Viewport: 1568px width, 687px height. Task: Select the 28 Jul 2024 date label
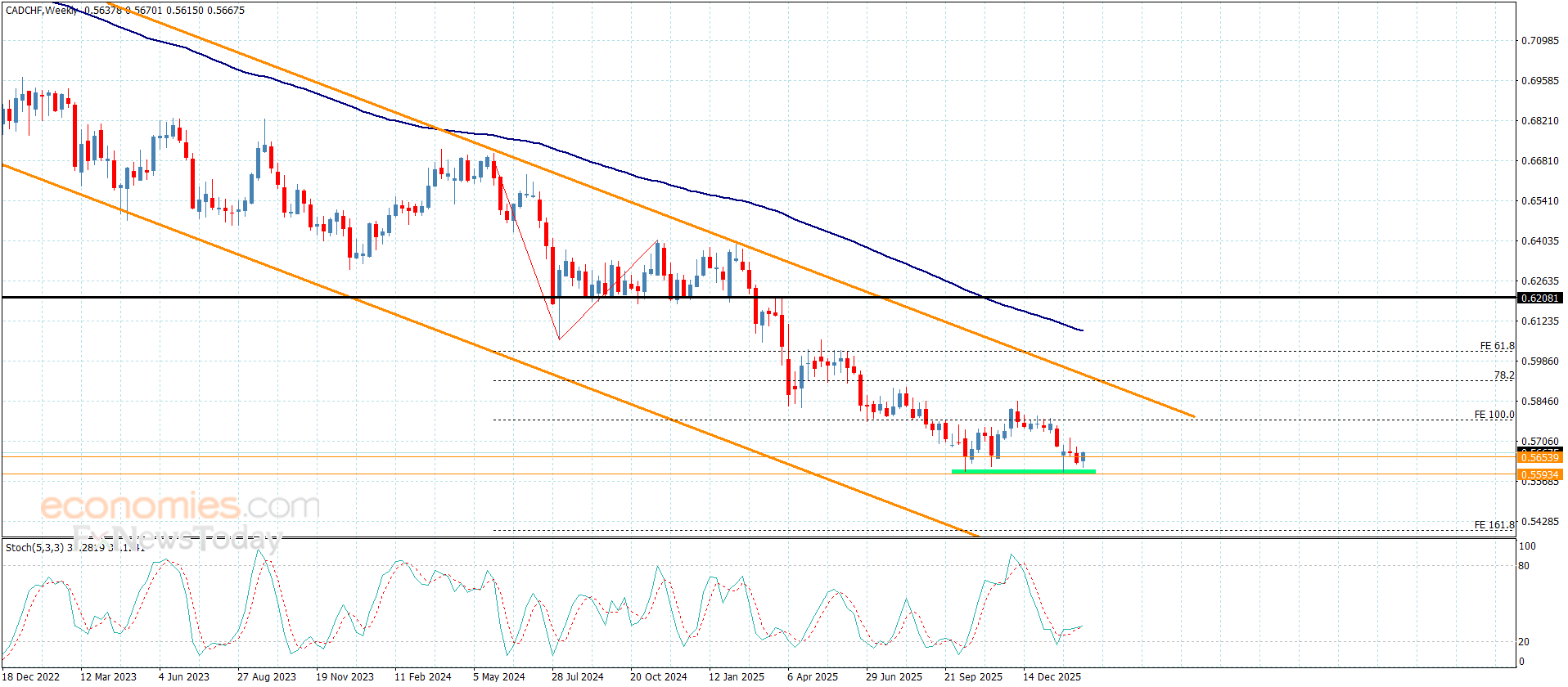pos(577,676)
